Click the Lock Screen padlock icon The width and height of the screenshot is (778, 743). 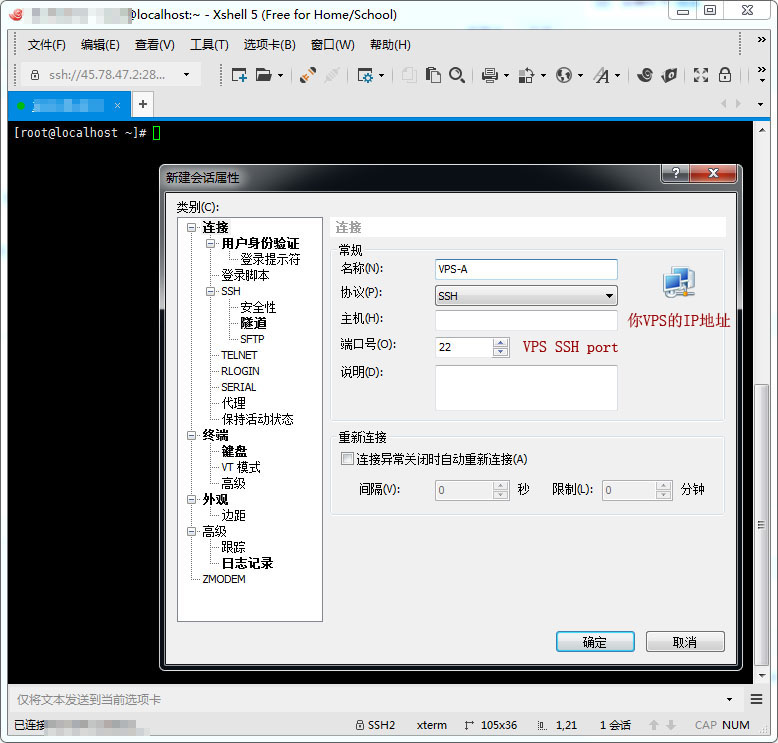pyautogui.click(x=725, y=75)
